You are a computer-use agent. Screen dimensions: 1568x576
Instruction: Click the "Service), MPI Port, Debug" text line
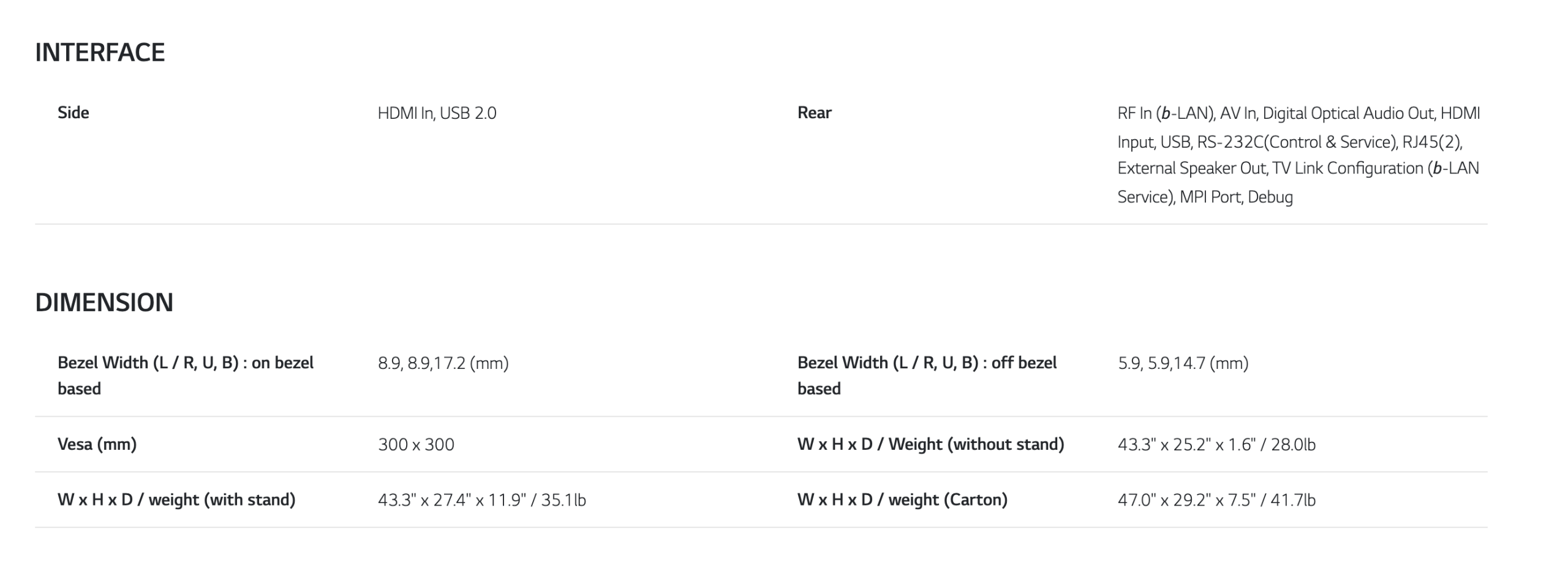[x=1205, y=197]
